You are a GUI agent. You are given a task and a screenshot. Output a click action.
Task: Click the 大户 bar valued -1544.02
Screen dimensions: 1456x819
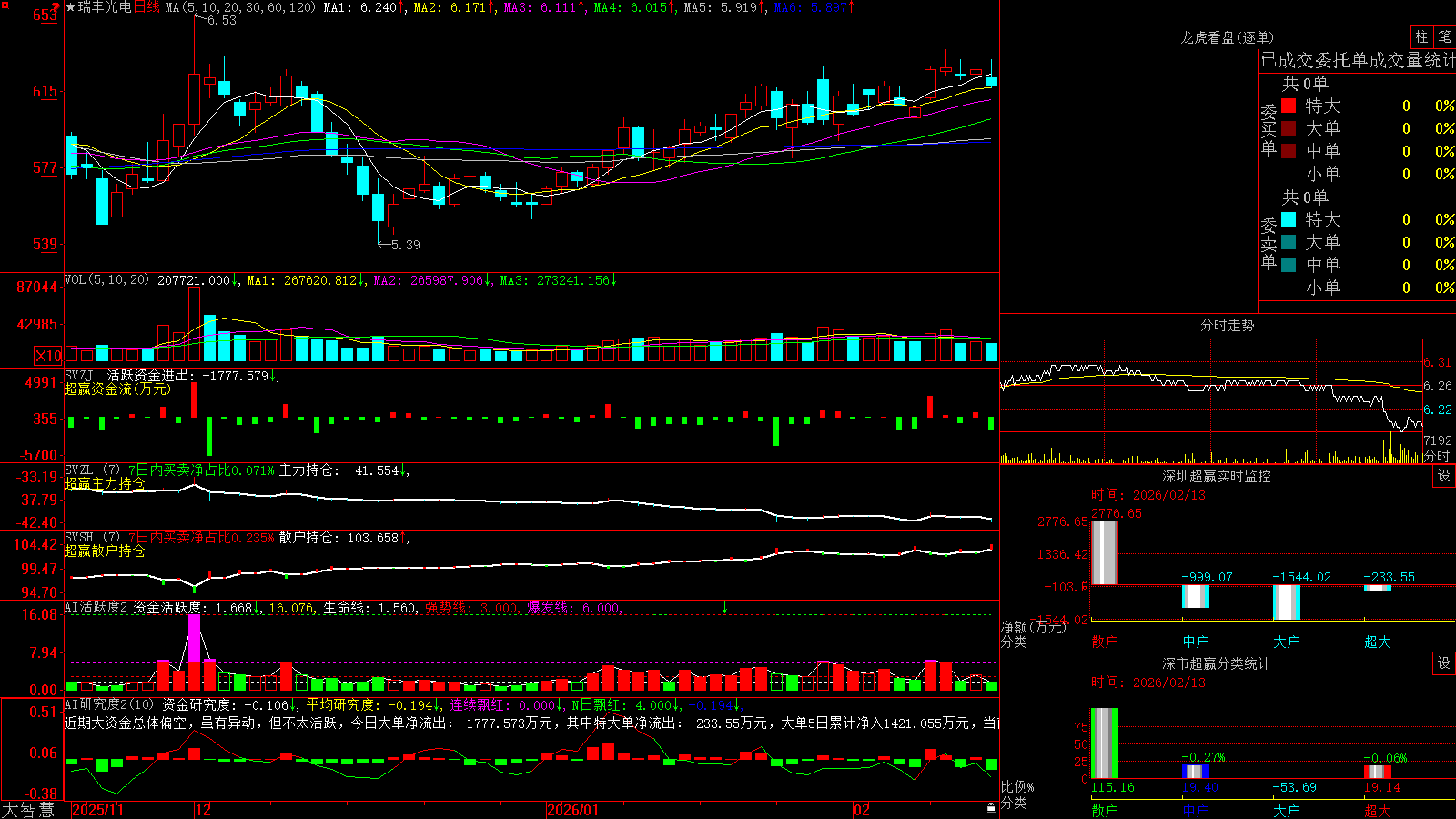(x=1287, y=602)
